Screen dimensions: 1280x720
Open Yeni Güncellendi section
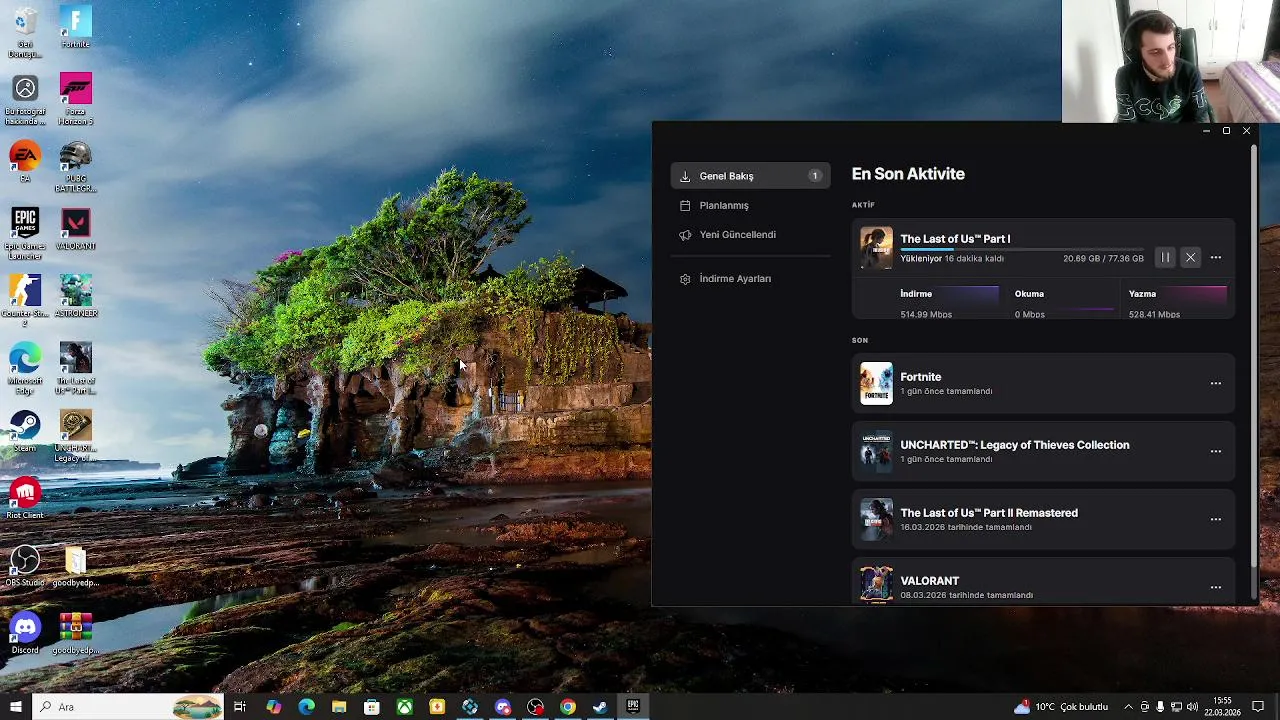[750, 234]
